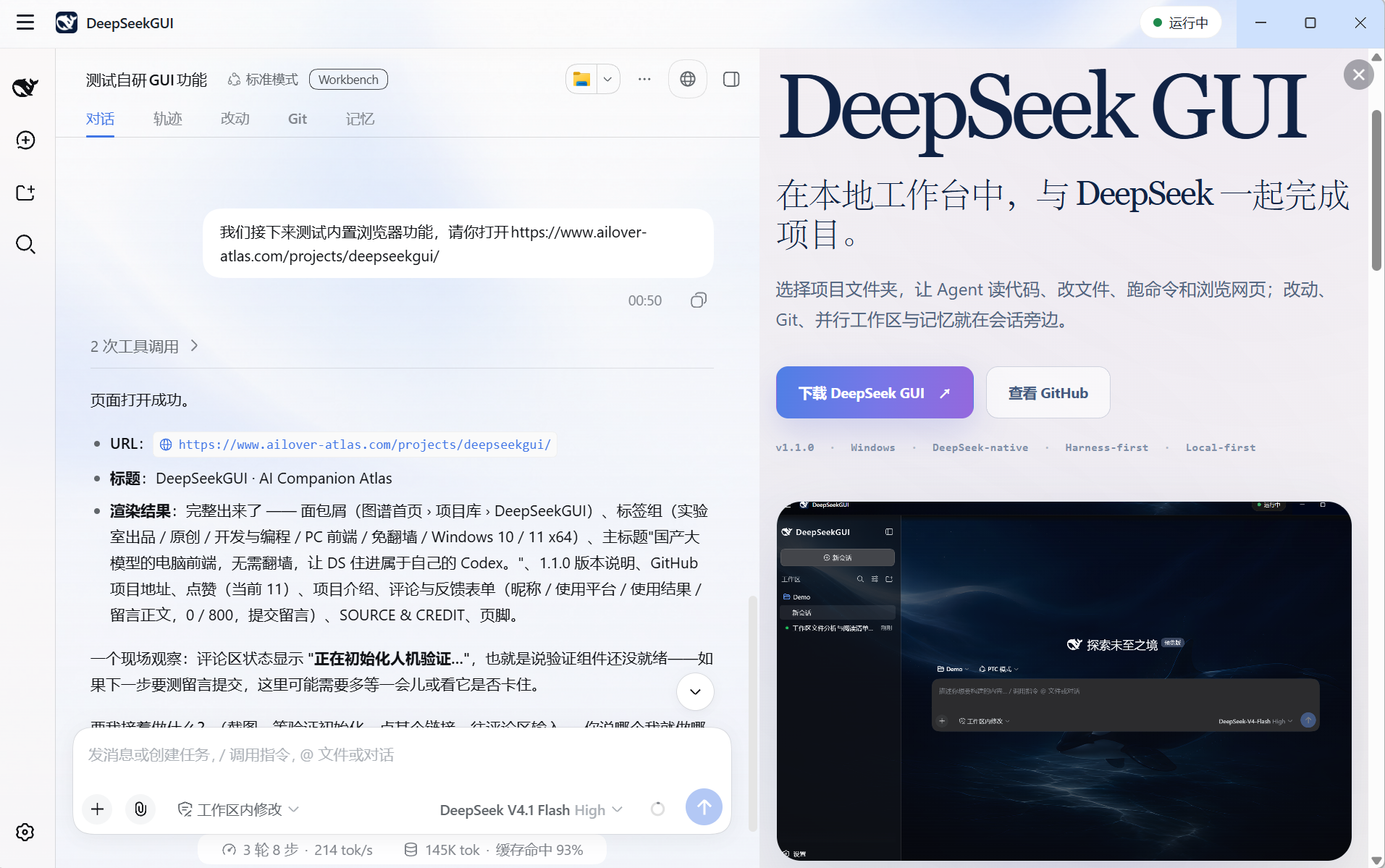
Task: Click the scroll-down arrow on preview scrollbar
Action: click(1376, 860)
